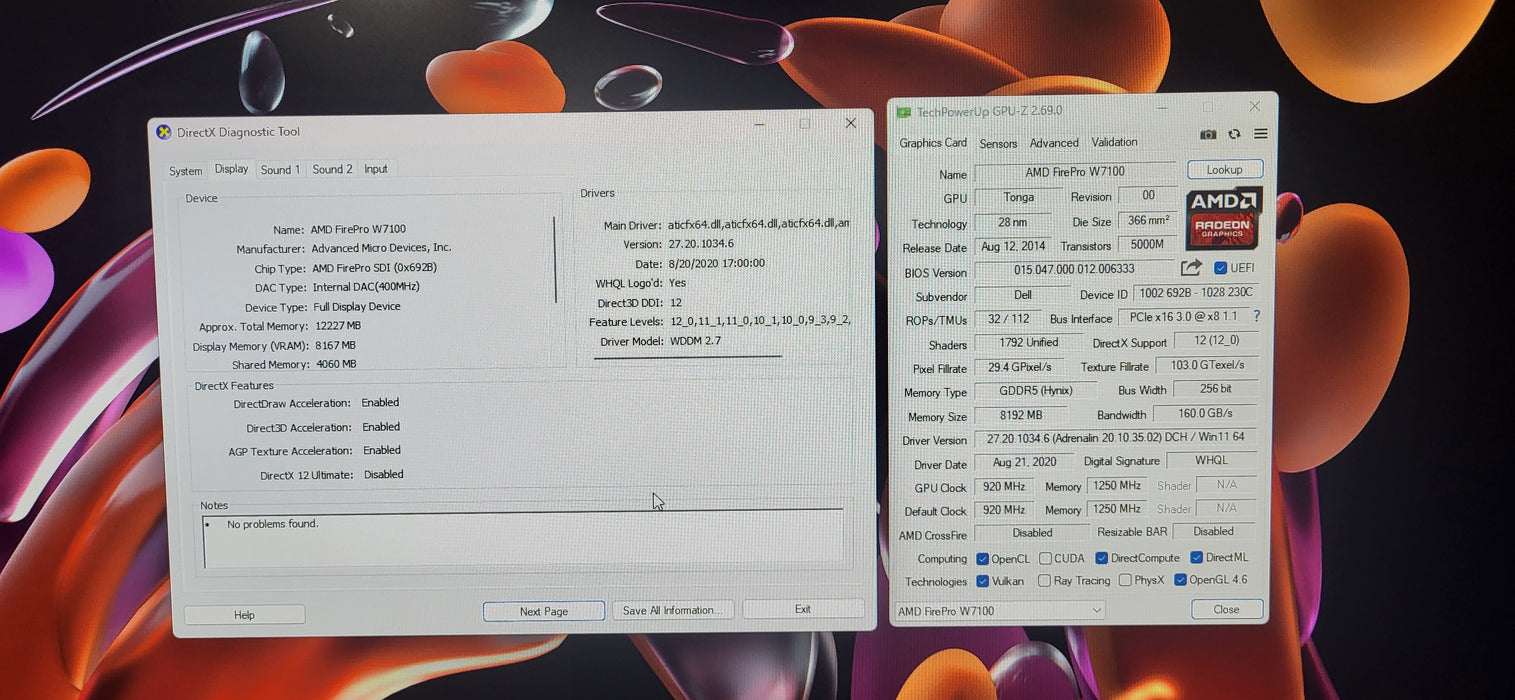Close the DirectX Diagnostic Tool window

point(850,123)
